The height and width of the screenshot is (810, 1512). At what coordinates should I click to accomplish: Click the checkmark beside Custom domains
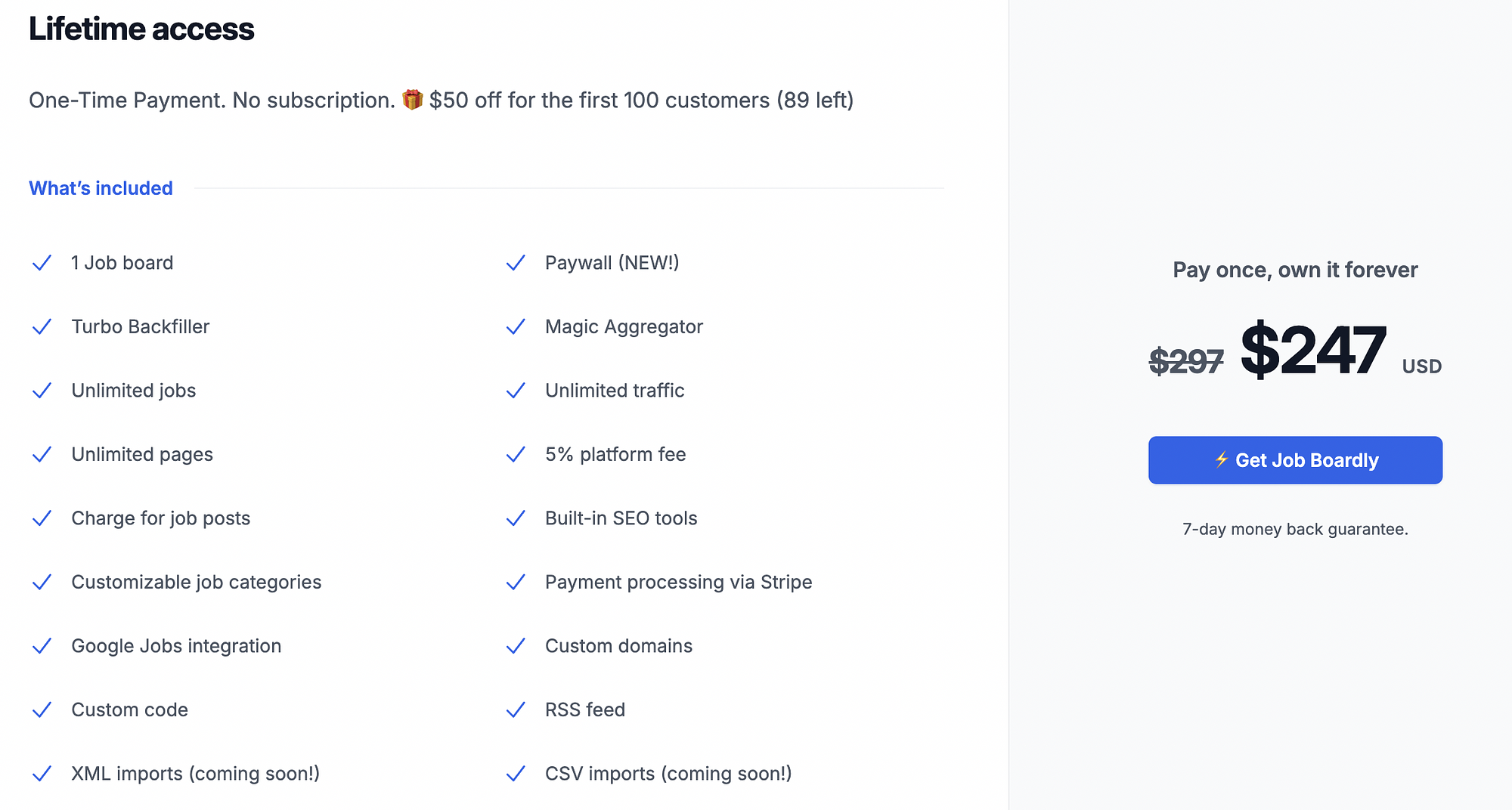(516, 646)
